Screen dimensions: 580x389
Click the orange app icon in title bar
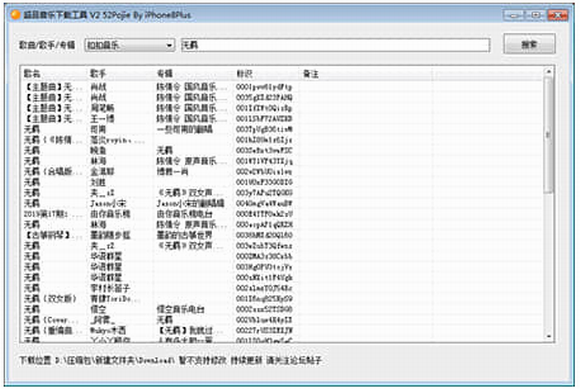tap(15, 15)
